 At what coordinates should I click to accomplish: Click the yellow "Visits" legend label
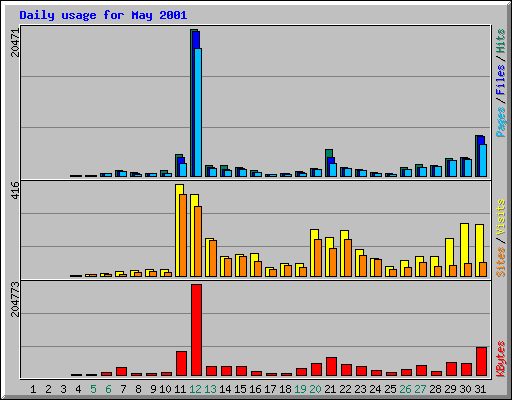500,217
